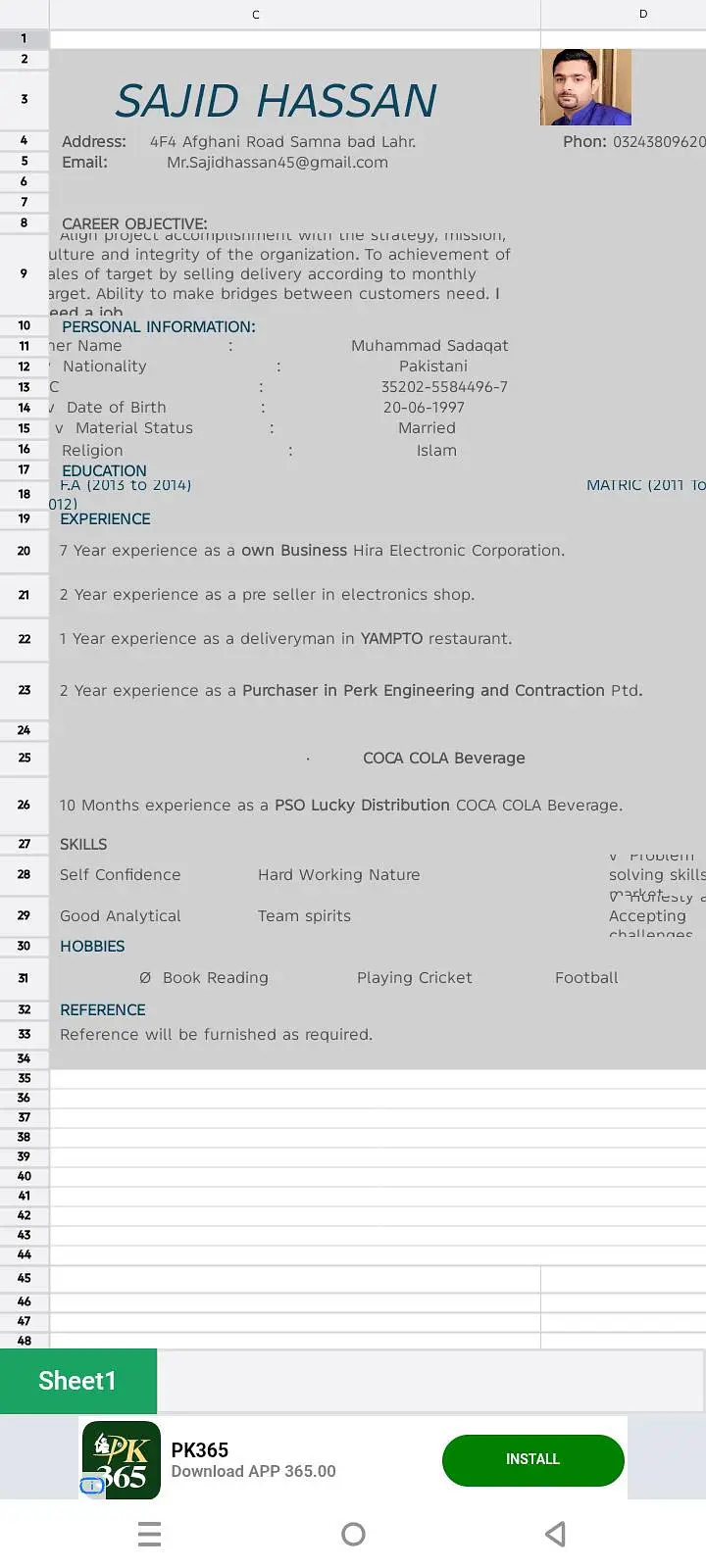Select column D header
Viewport: 706px width, 1568px height.
click(x=643, y=15)
